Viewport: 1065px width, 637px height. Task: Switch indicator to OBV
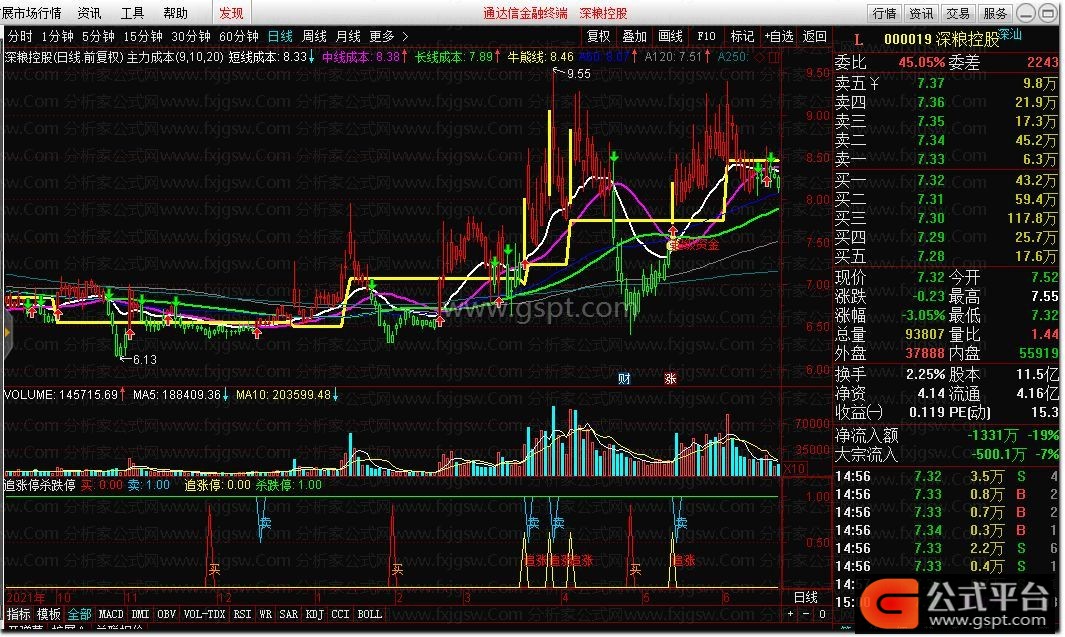tap(166, 614)
